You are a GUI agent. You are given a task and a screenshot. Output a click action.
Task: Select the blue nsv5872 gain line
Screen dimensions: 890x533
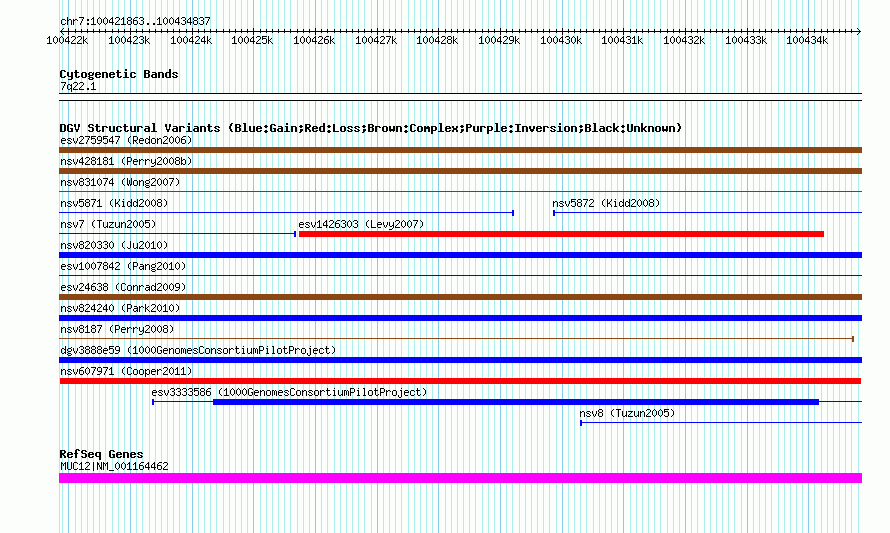pos(707,213)
